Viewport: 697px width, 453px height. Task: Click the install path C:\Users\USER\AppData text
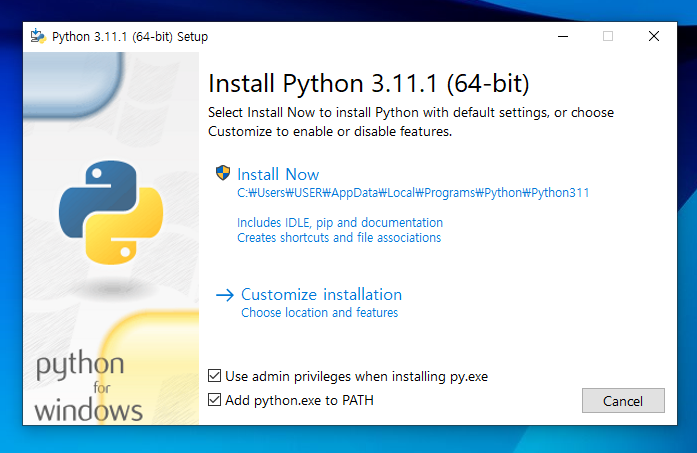coord(413,193)
